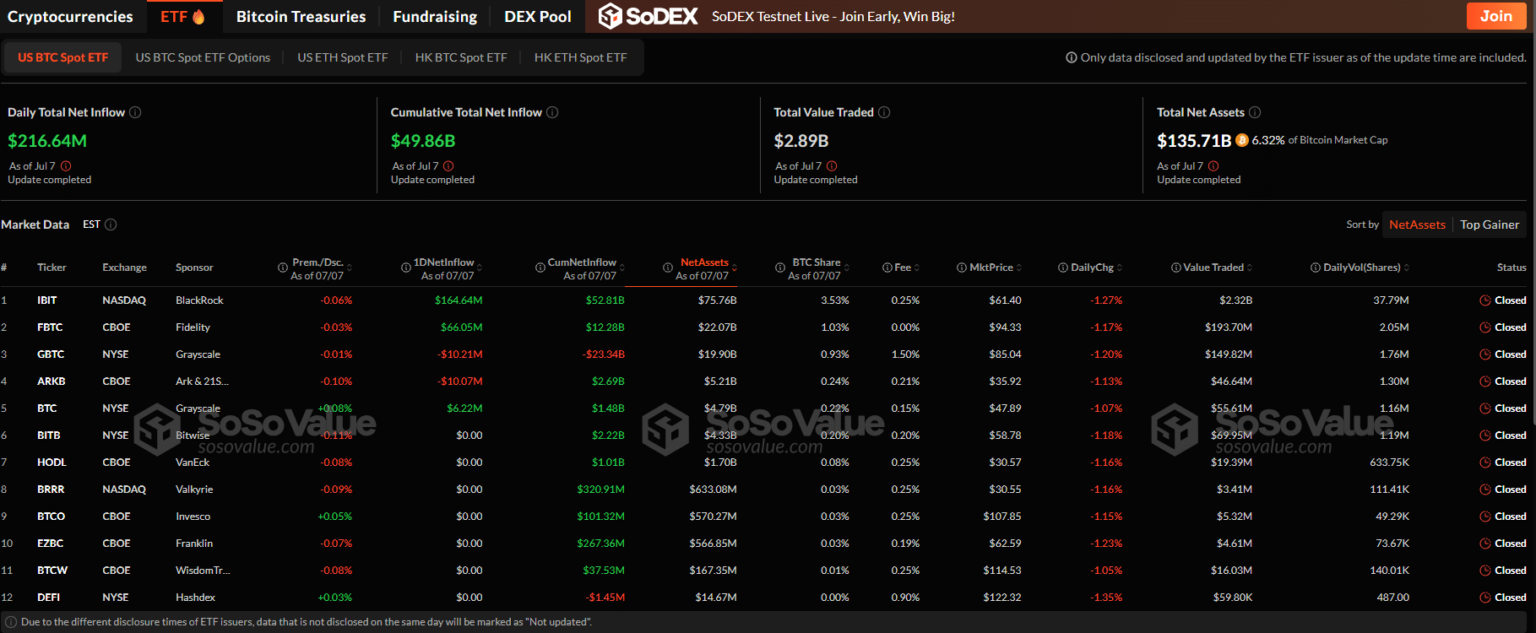Open the Bitcoin Treasuries tab
This screenshot has width=1536, height=633.
(x=301, y=16)
